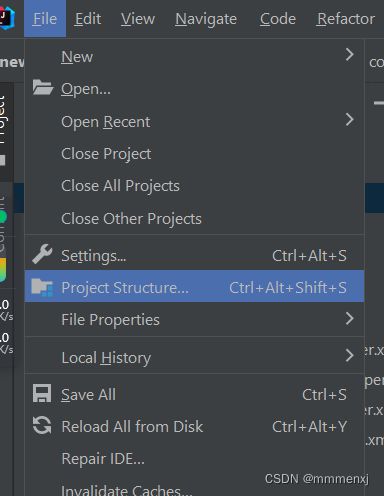
Task: Open the Refactor menu
Action: point(346,19)
